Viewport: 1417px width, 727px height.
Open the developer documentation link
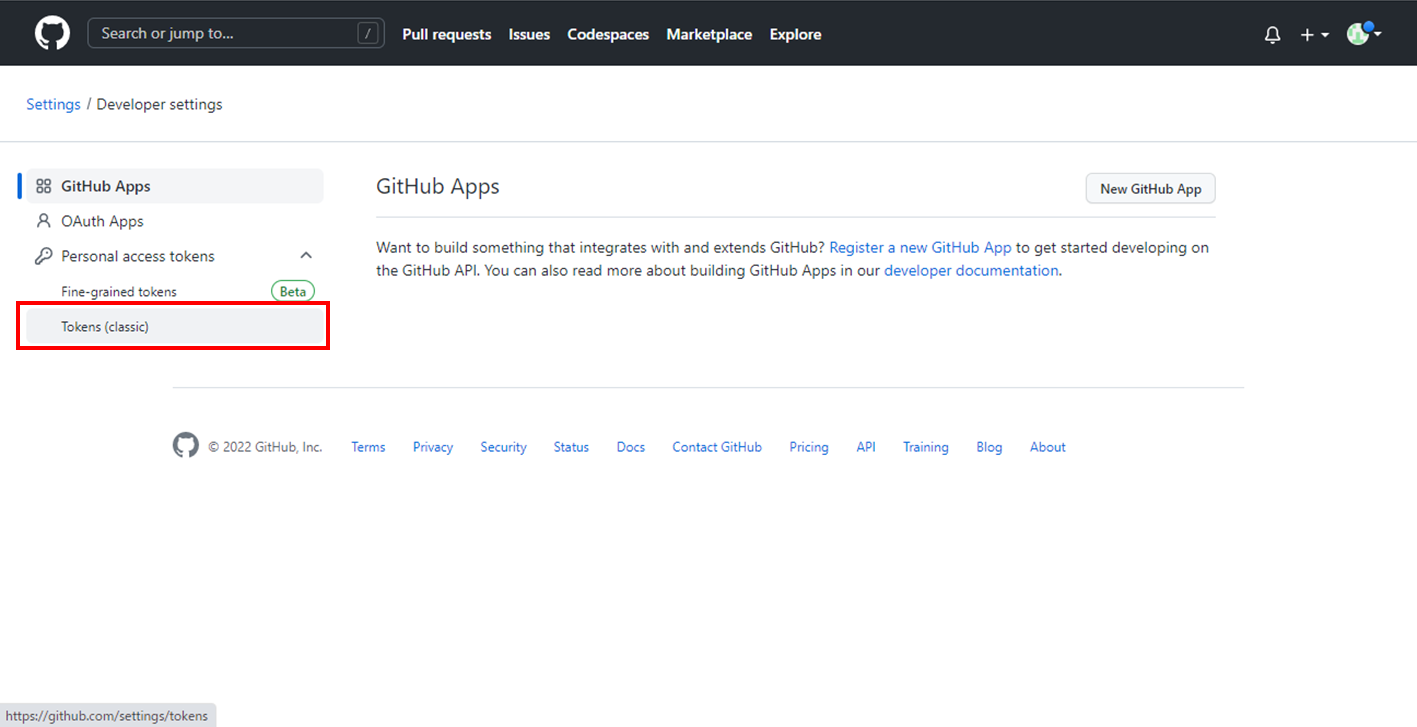[971, 270]
